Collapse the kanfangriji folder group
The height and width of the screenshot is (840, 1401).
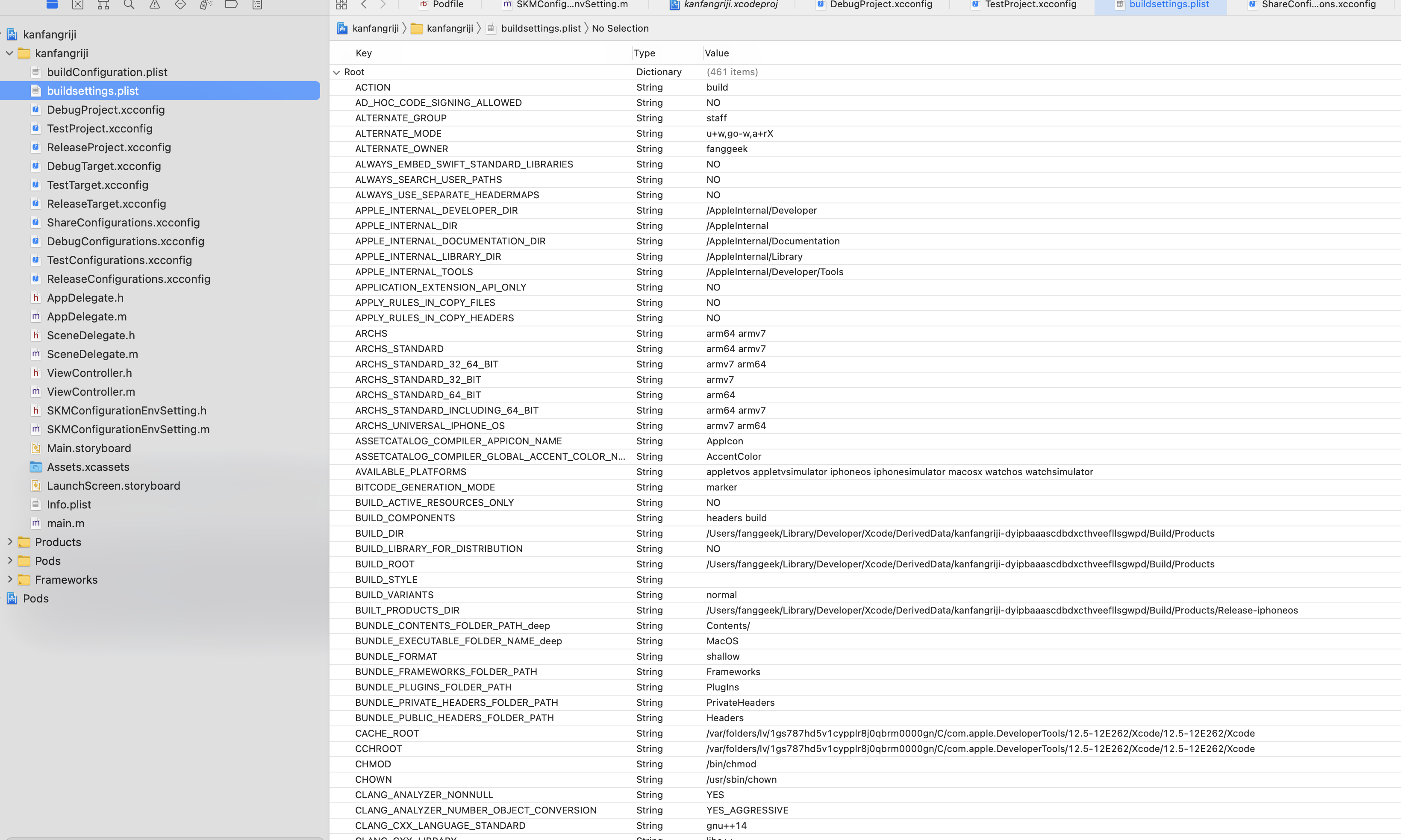tap(10, 53)
